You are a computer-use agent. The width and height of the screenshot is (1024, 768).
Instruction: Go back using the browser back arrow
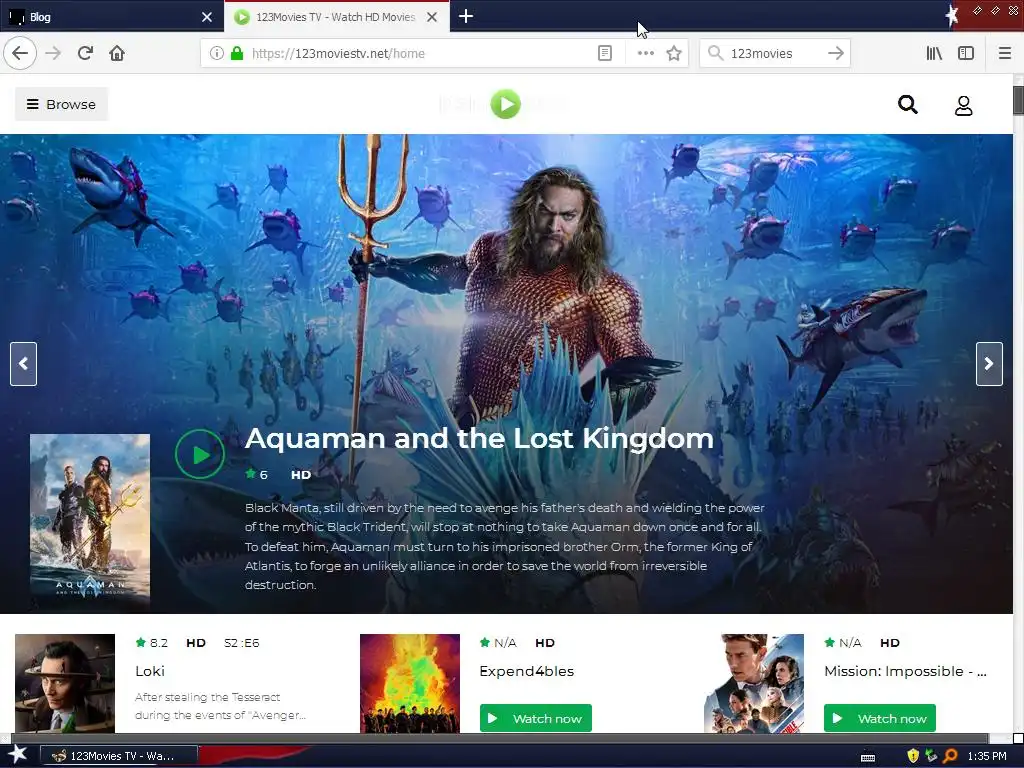tap(20, 53)
